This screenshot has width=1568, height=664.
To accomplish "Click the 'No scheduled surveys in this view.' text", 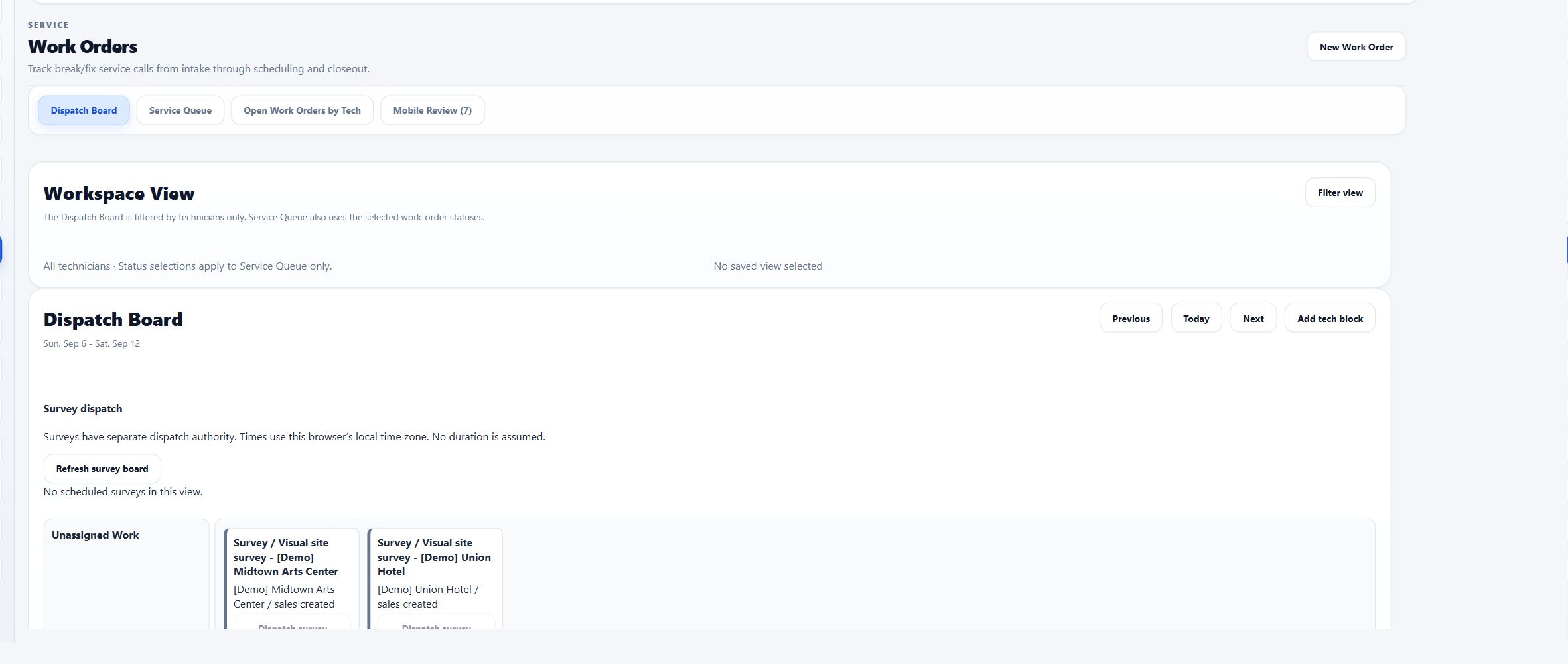I will (123, 492).
